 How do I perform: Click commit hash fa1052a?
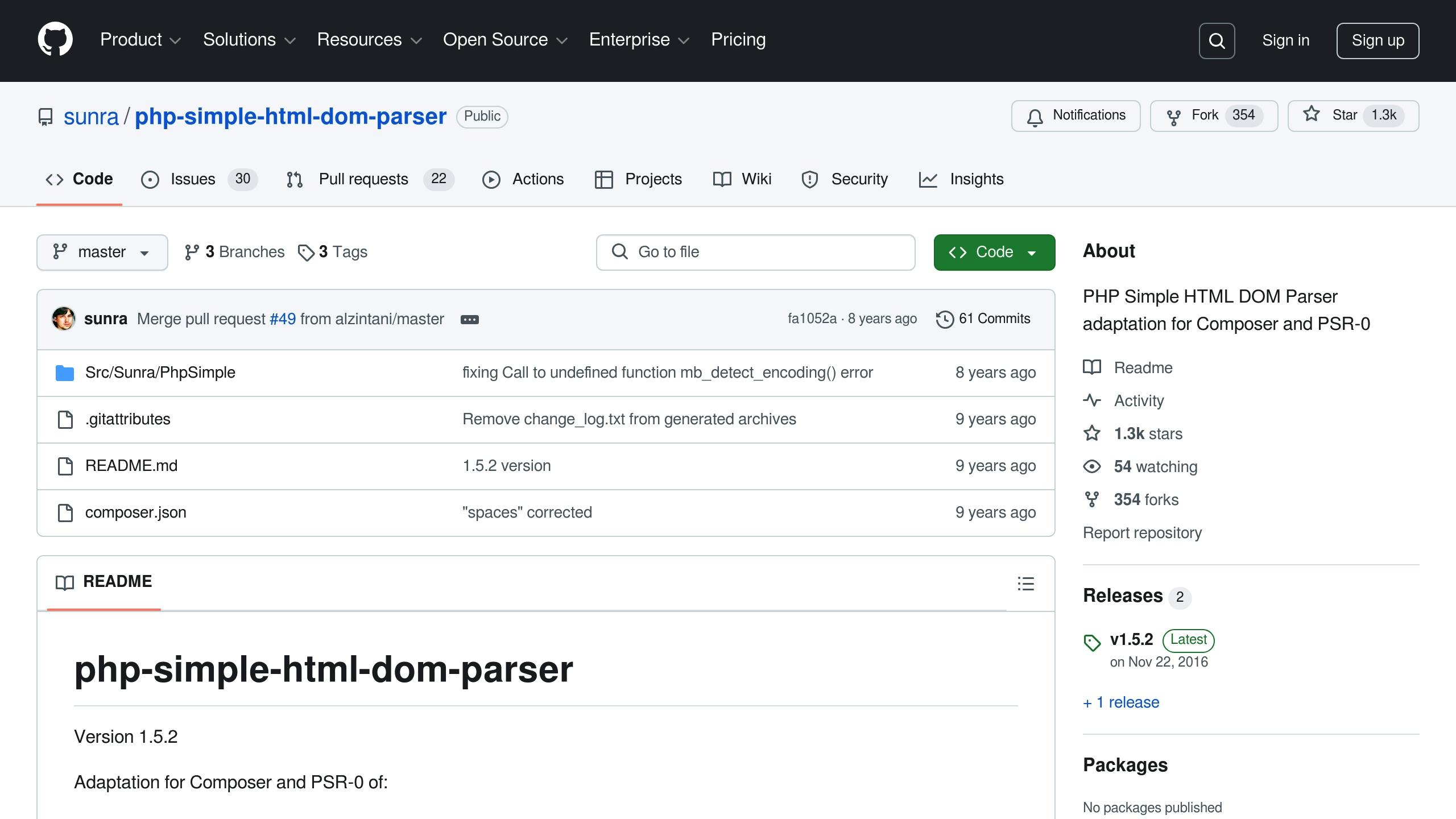coord(812,319)
